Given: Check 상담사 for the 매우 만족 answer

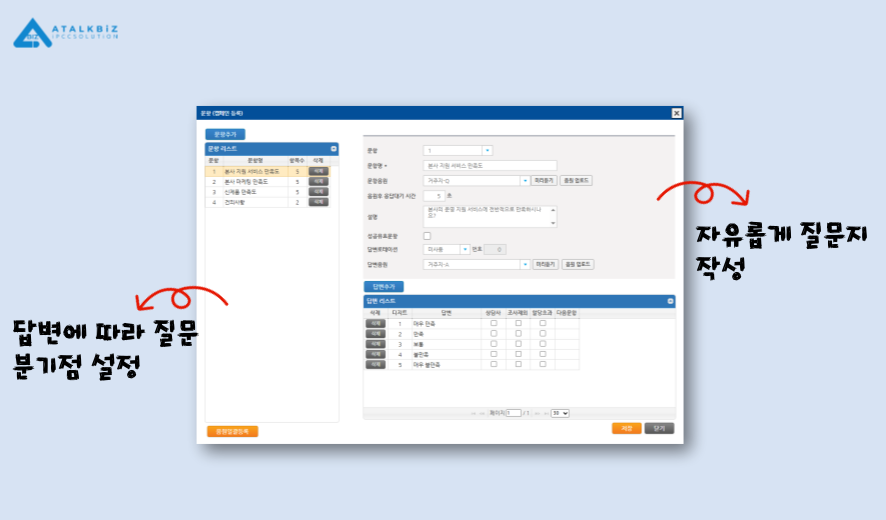Looking at the screenshot, I should click(493, 324).
